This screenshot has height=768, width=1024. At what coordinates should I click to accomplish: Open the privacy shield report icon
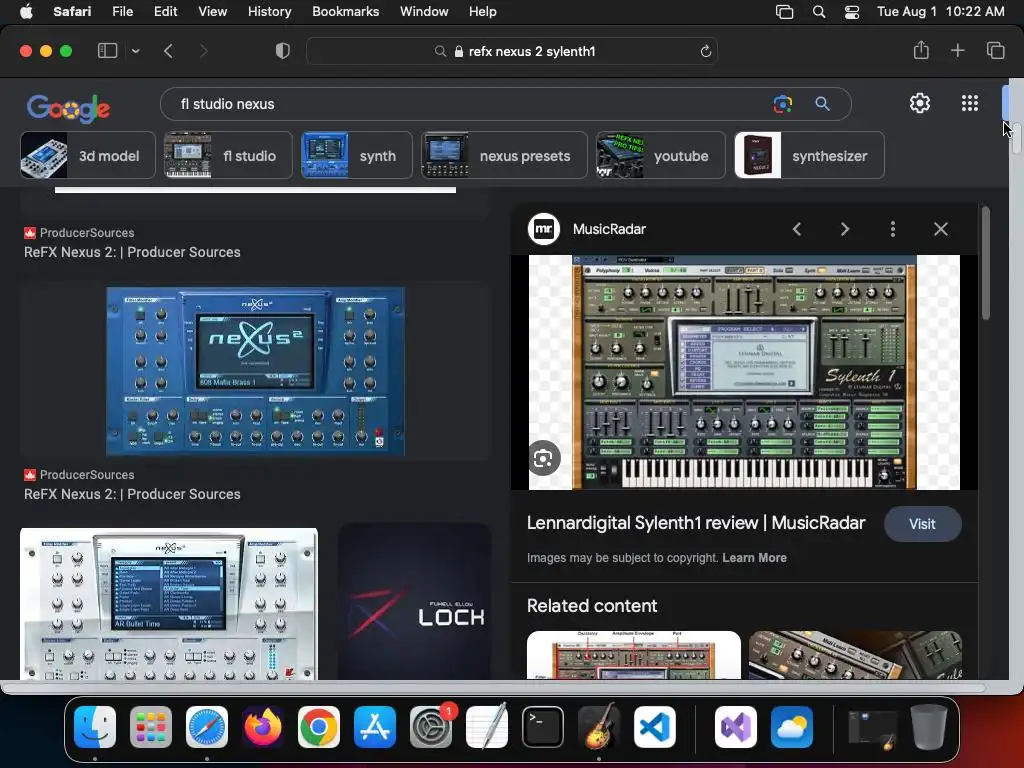282,51
